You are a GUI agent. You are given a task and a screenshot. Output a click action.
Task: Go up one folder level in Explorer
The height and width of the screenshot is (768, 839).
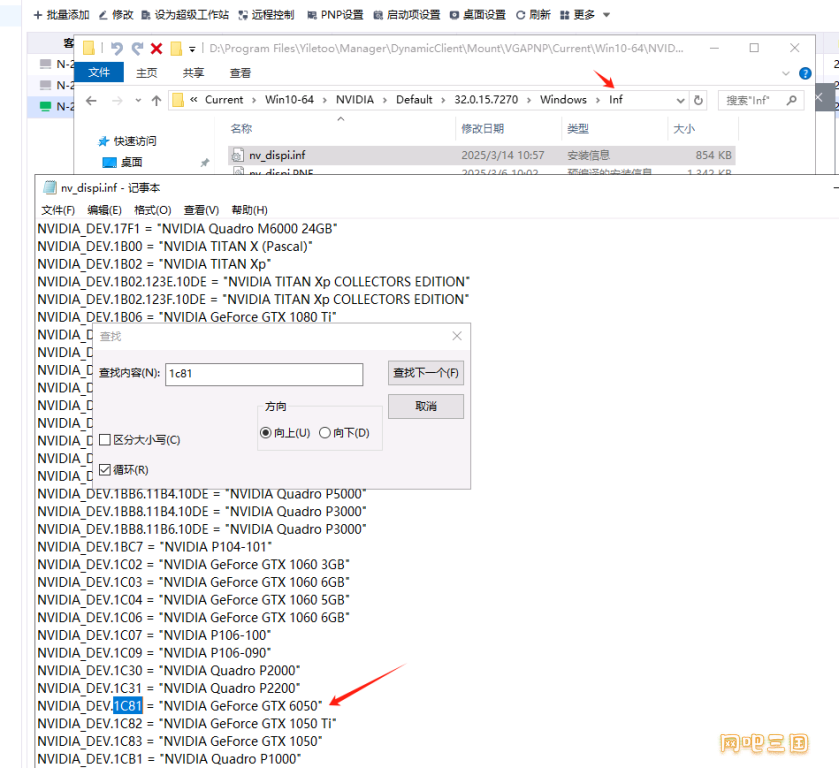pos(156,101)
